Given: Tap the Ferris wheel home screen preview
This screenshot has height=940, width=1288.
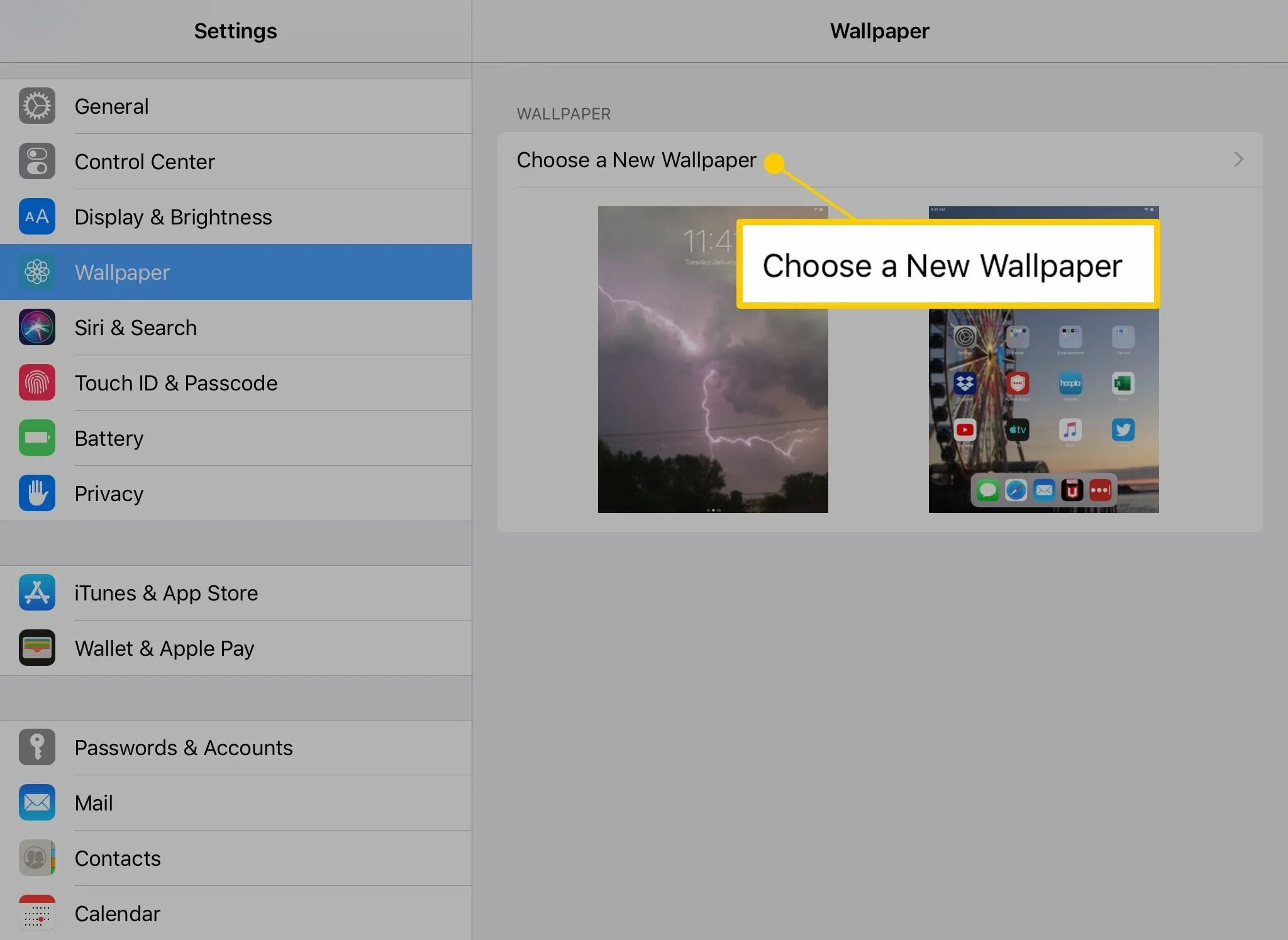Looking at the screenshot, I should tap(1043, 409).
